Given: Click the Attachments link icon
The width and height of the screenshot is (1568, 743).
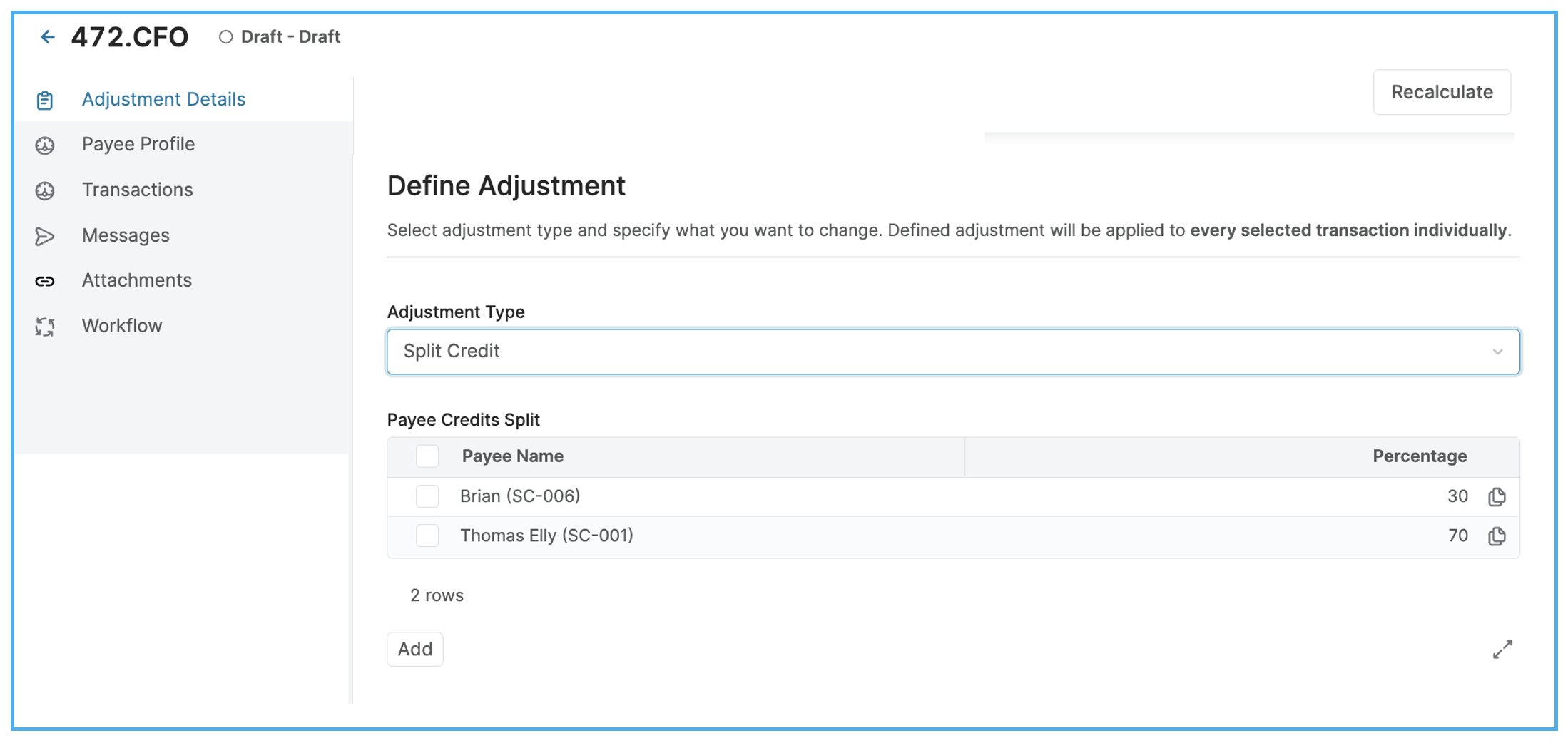Looking at the screenshot, I should tap(45, 282).
